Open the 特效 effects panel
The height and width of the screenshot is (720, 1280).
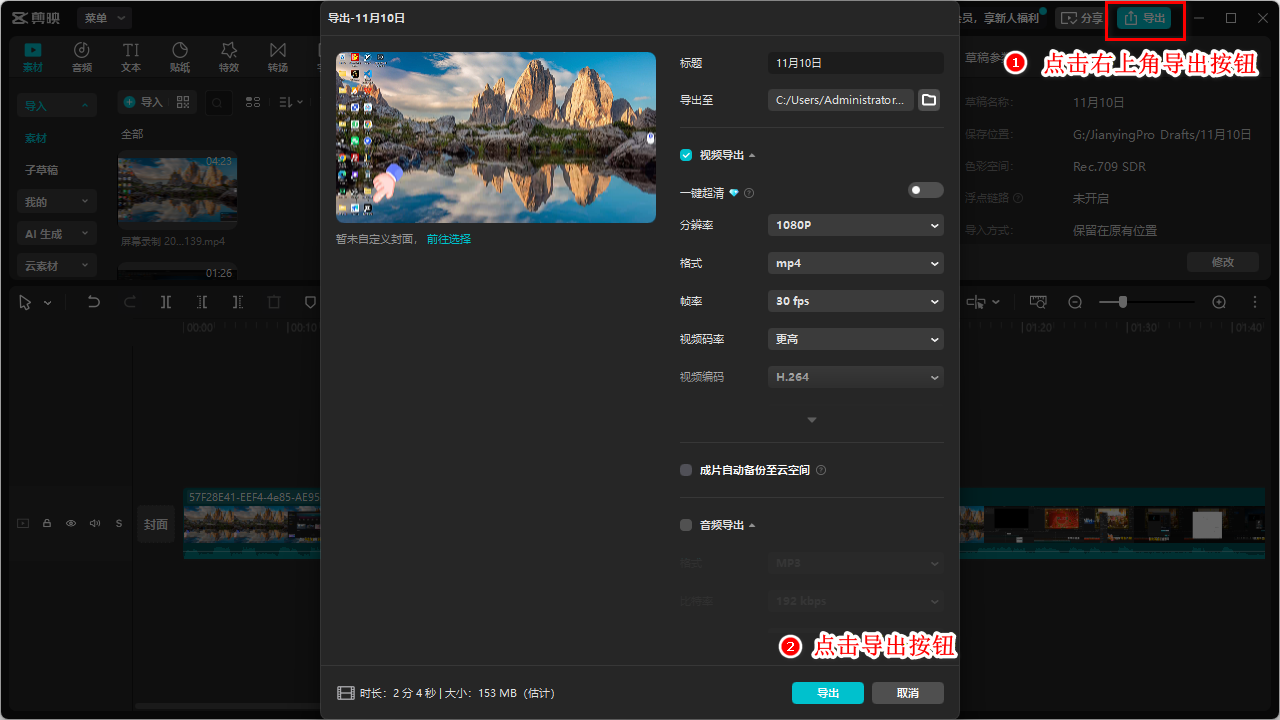(228, 56)
